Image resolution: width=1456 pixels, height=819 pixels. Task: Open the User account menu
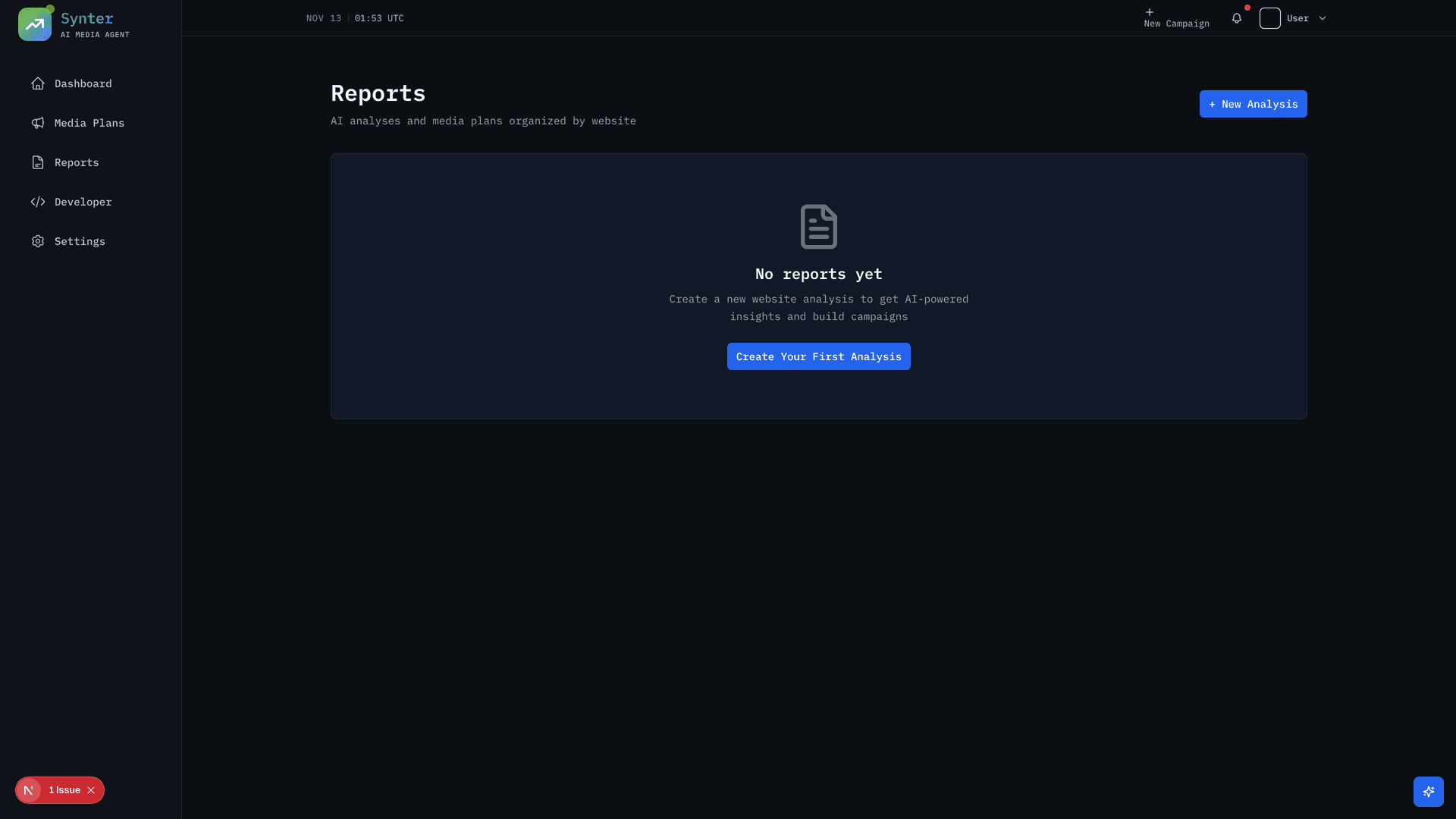[x=1298, y=18]
